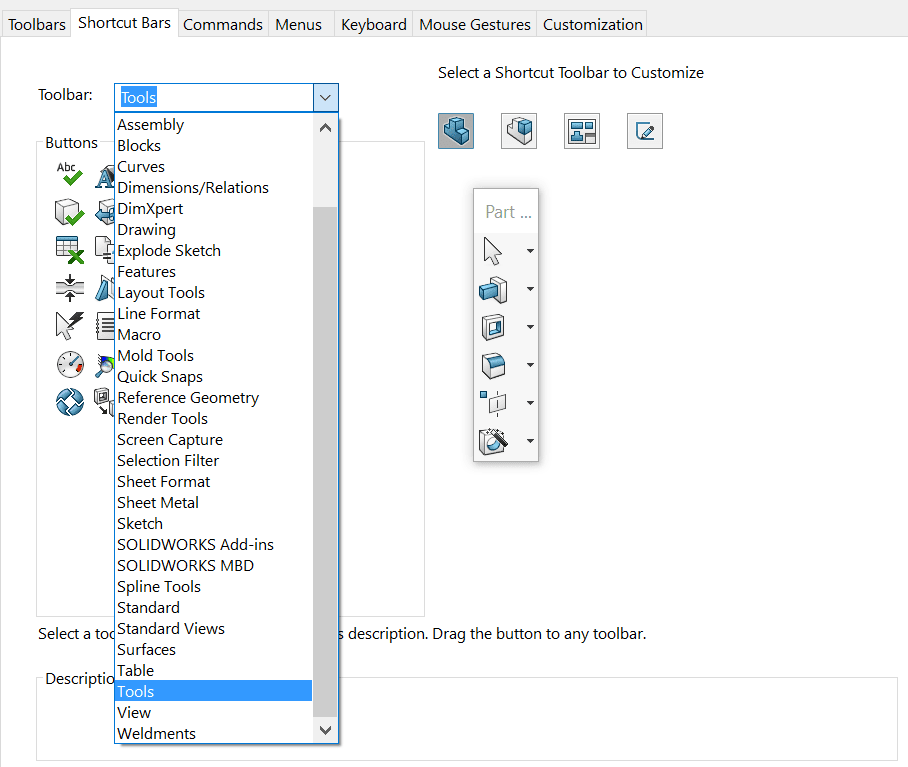Collapse the Toolbar combo box dropdown arrow

[325, 98]
